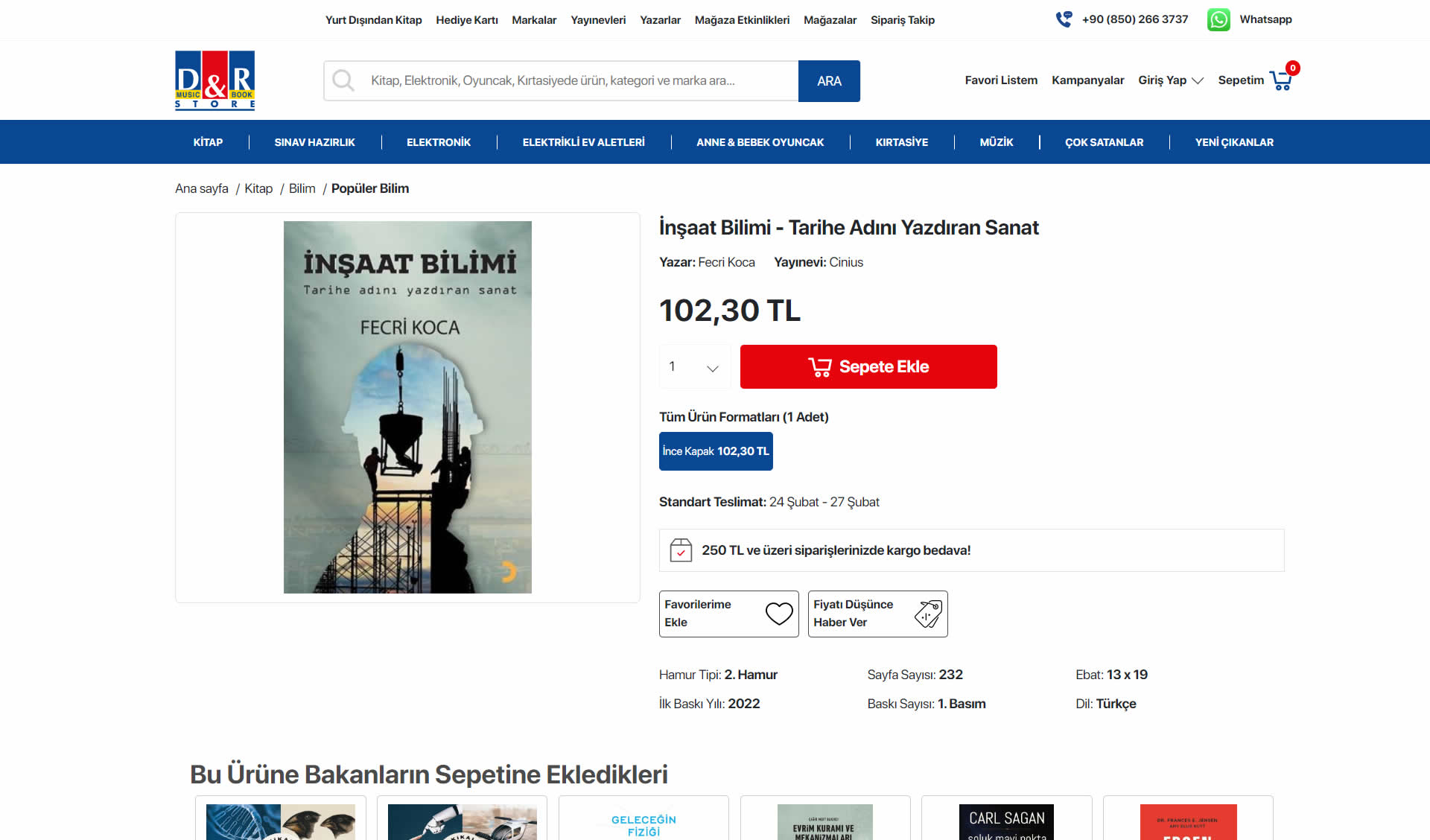This screenshot has height=840, width=1430.
Task: Click the heart icon to favorite
Action: click(779, 614)
